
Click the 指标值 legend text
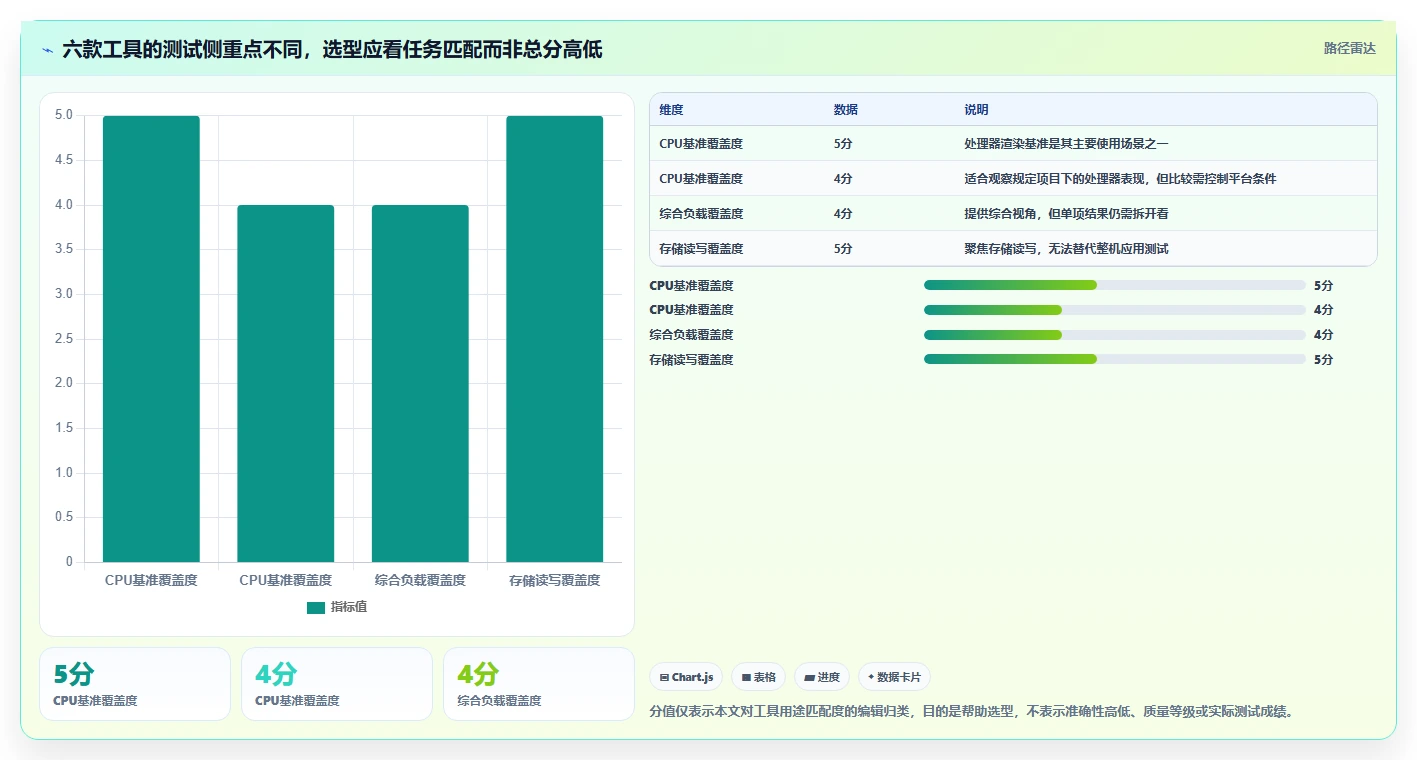pyautogui.click(x=349, y=607)
